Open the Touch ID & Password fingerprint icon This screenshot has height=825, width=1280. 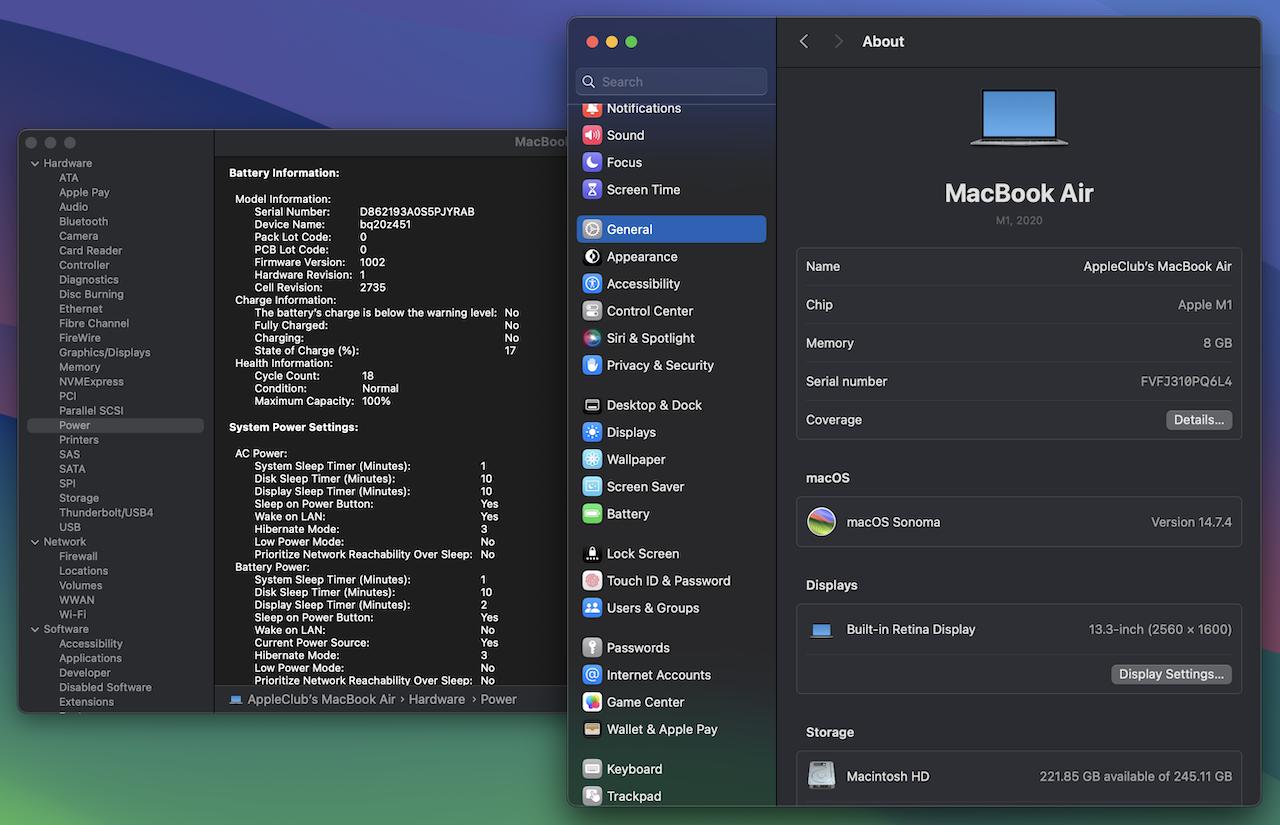[x=592, y=580]
